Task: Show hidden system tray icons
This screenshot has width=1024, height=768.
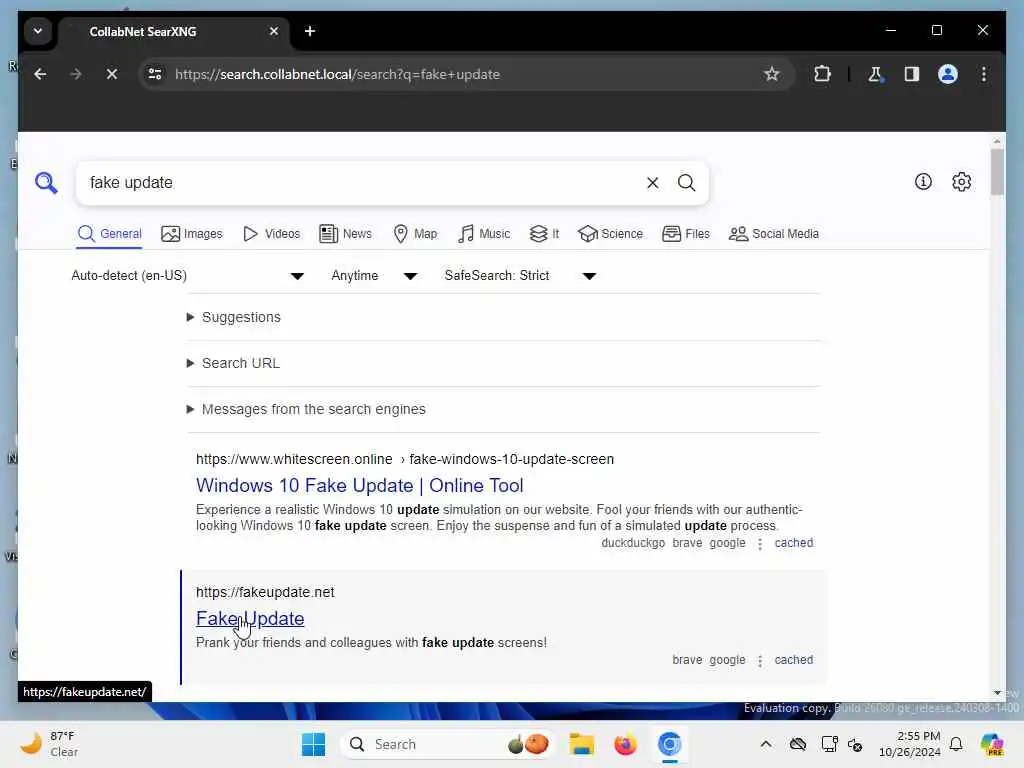Action: pyautogui.click(x=765, y=744)
